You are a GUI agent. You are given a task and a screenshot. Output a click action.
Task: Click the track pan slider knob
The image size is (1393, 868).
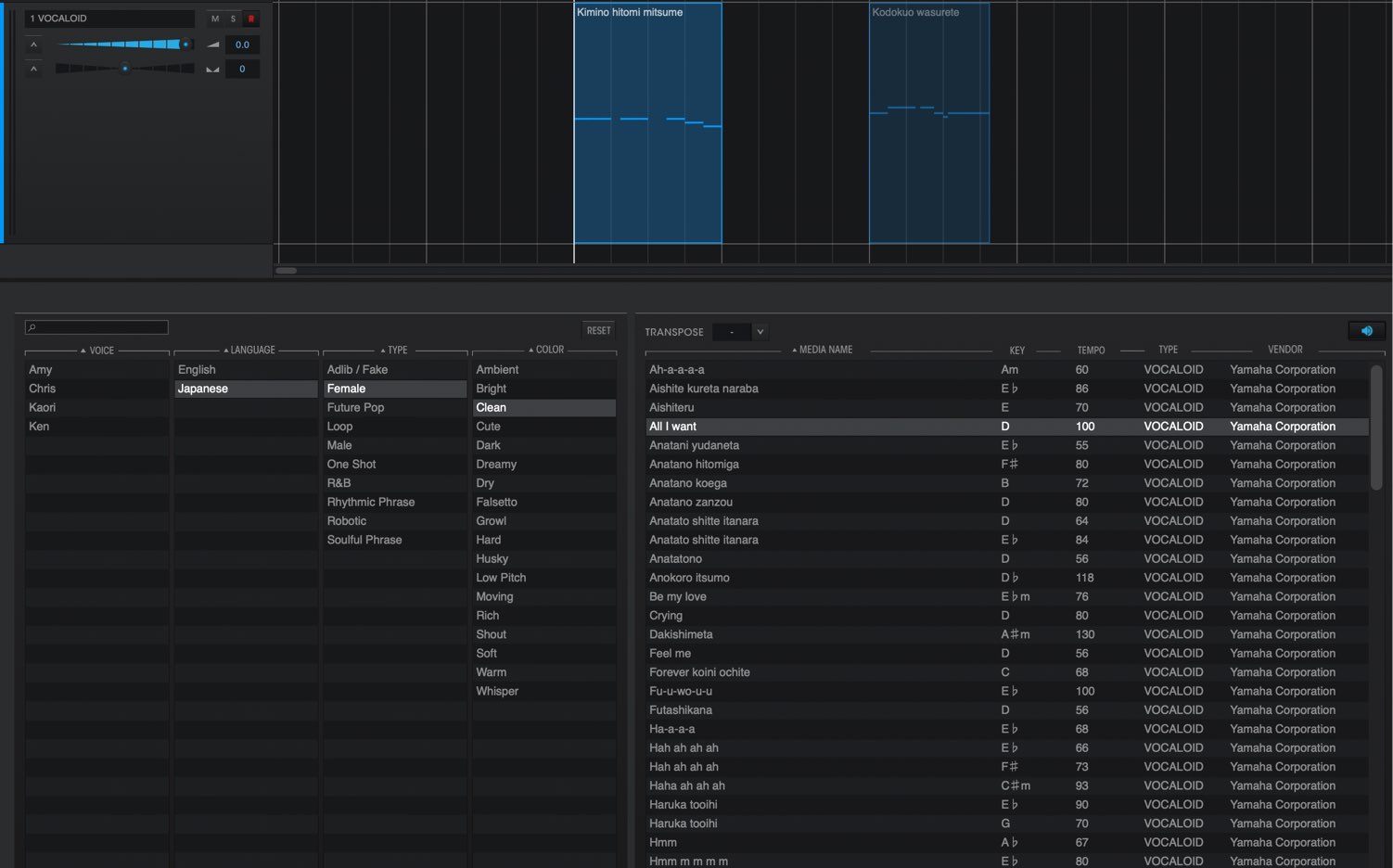click(x=125, y=69)
